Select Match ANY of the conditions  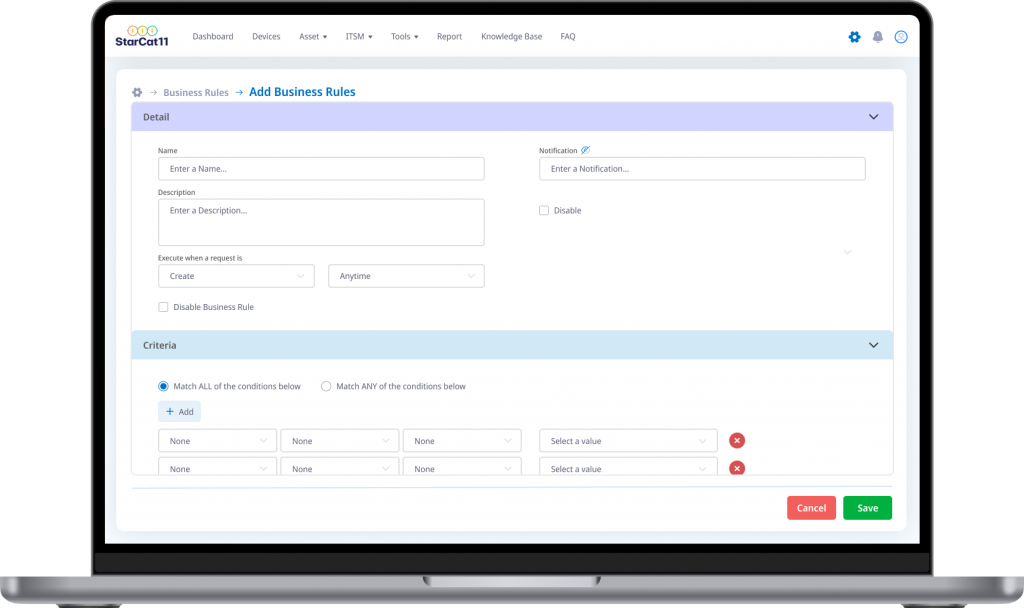(326, 387)
